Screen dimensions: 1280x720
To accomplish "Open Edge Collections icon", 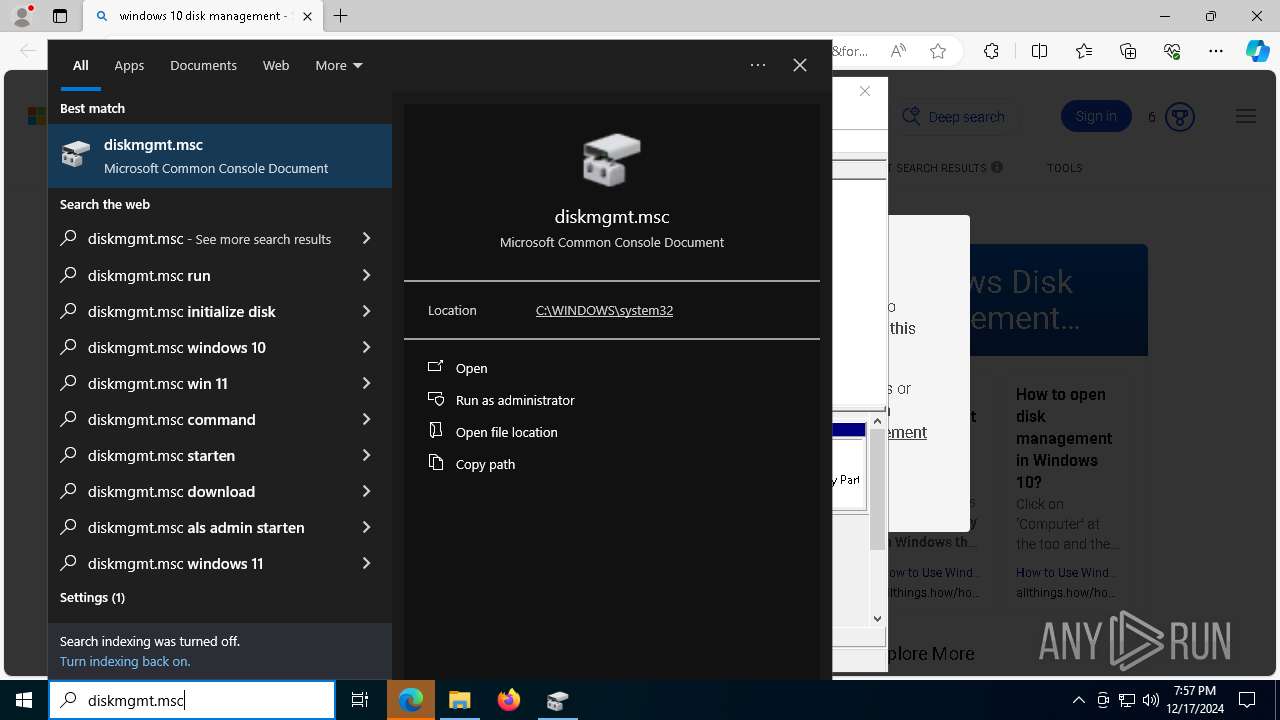I will point(1128,51).
